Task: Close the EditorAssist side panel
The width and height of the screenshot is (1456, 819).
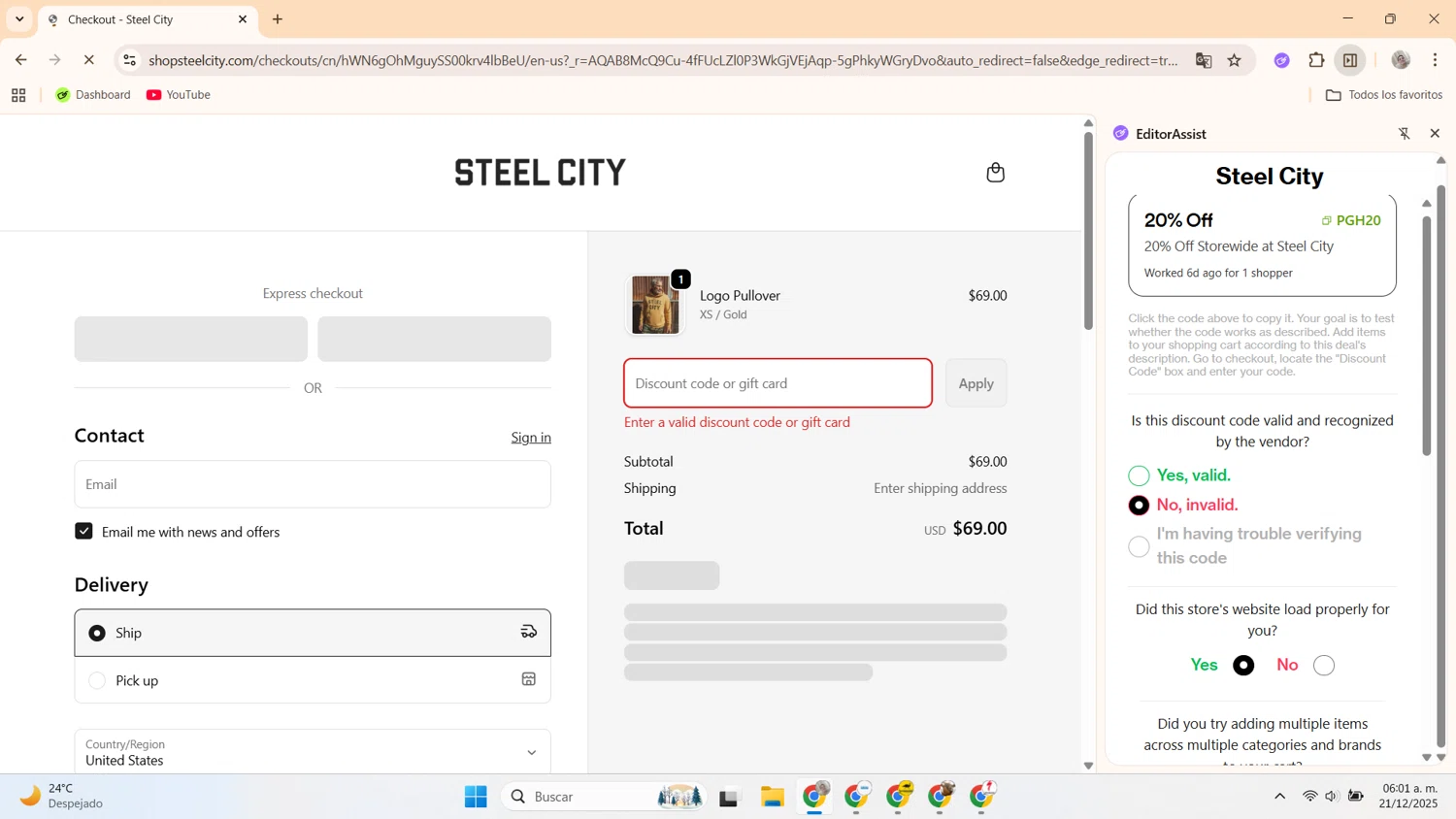Action: click(x=1435, y=134)
